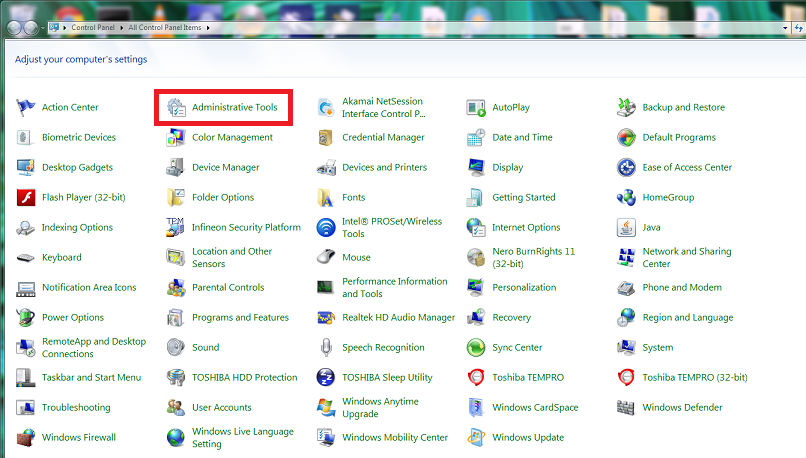806x458 pixels.
Task: Click the Administrative Tools icon
Action: [x=176, y=107]
